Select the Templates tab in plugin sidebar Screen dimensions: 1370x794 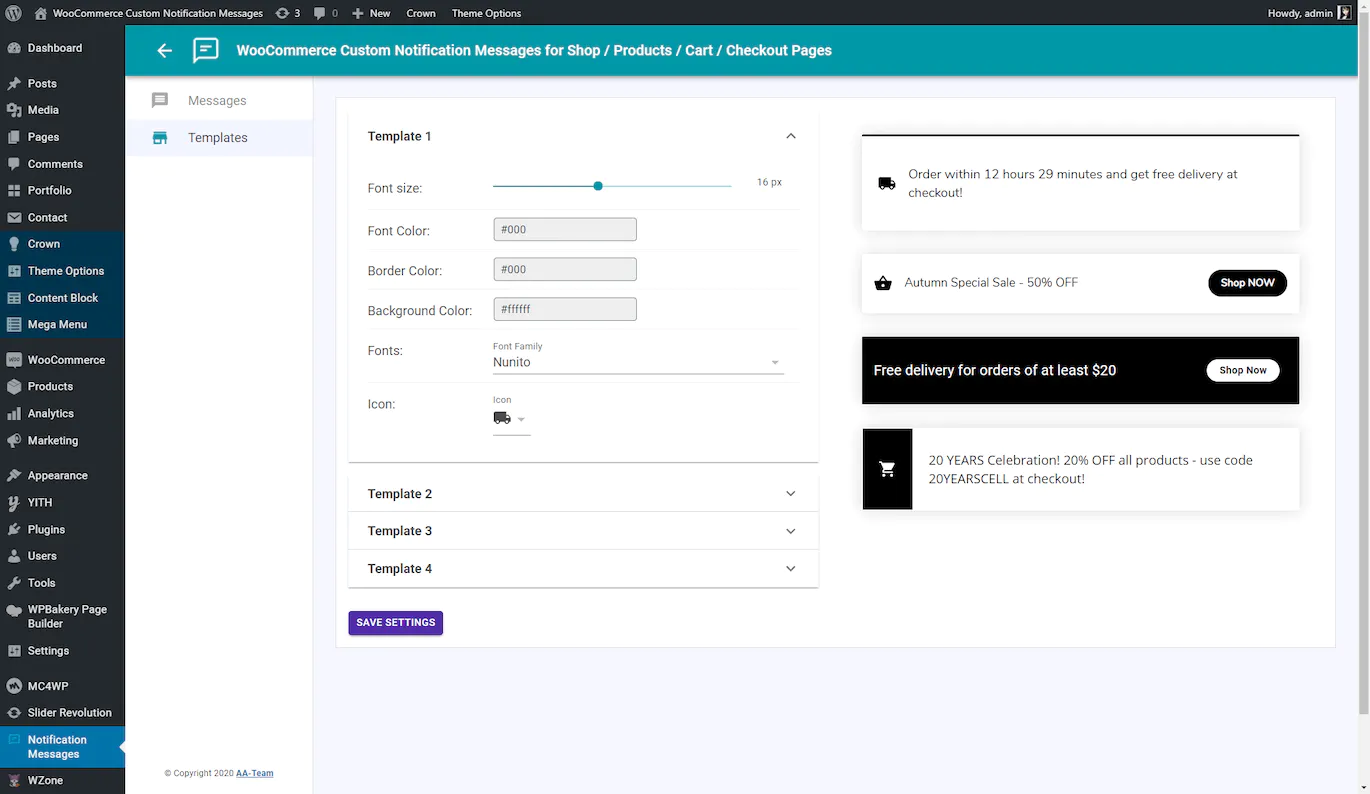pyautogui.click(x=219, y=138)
